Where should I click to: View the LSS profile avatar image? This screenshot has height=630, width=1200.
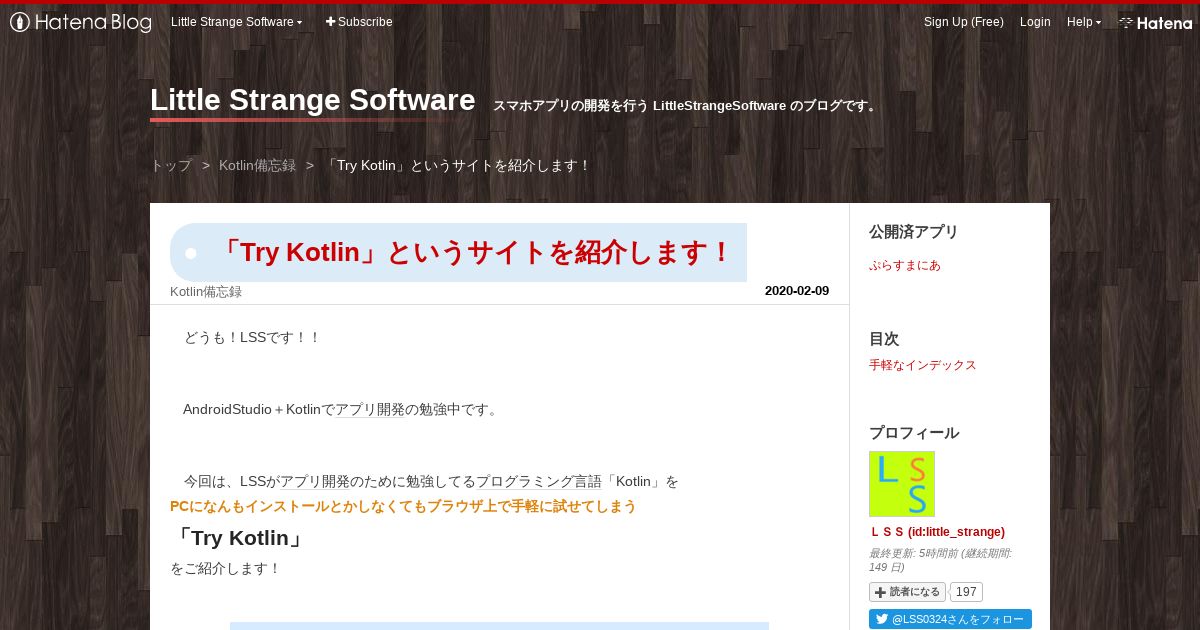pos(902,484)
